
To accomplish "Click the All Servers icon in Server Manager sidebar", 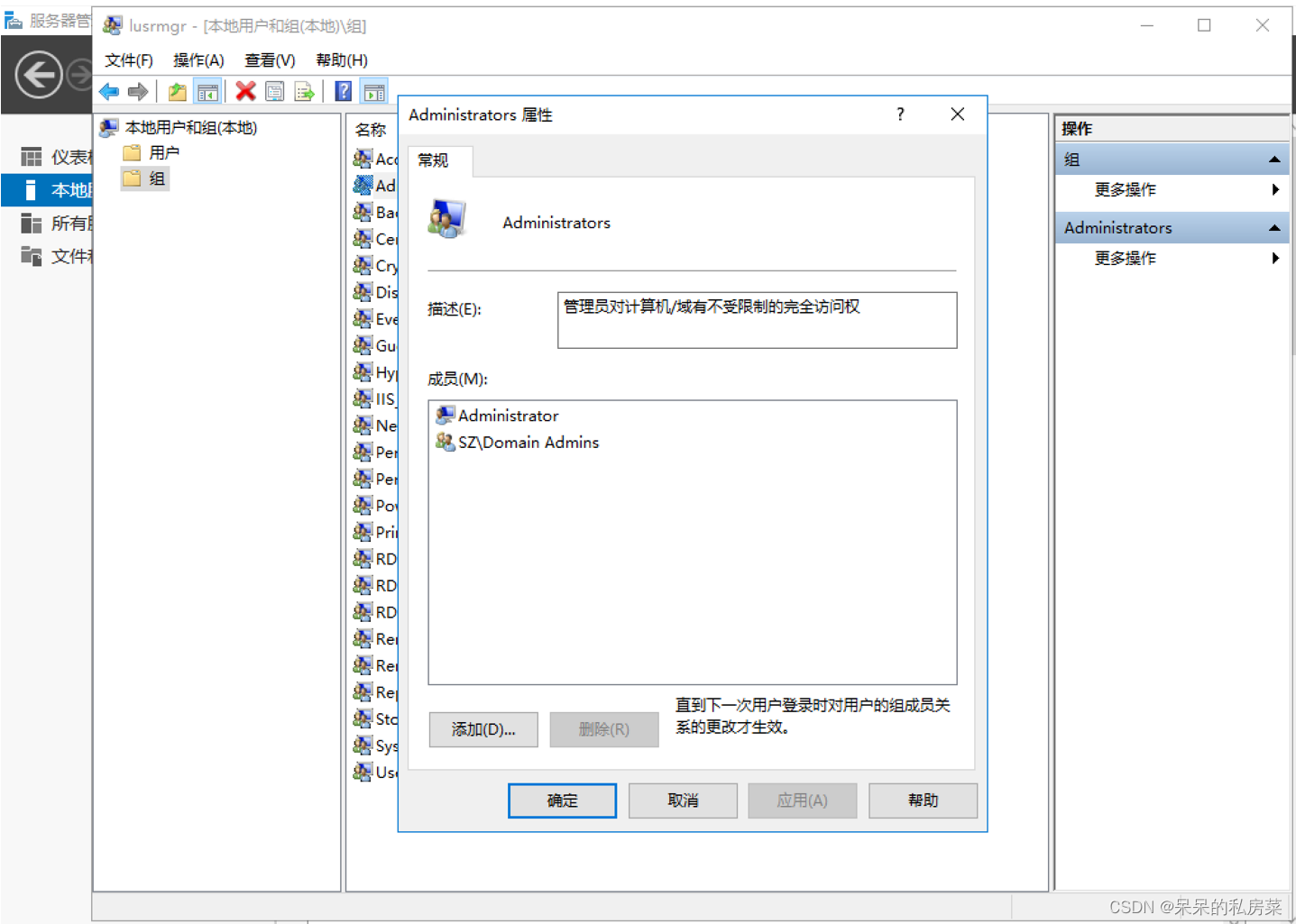I will pos(32,223).
